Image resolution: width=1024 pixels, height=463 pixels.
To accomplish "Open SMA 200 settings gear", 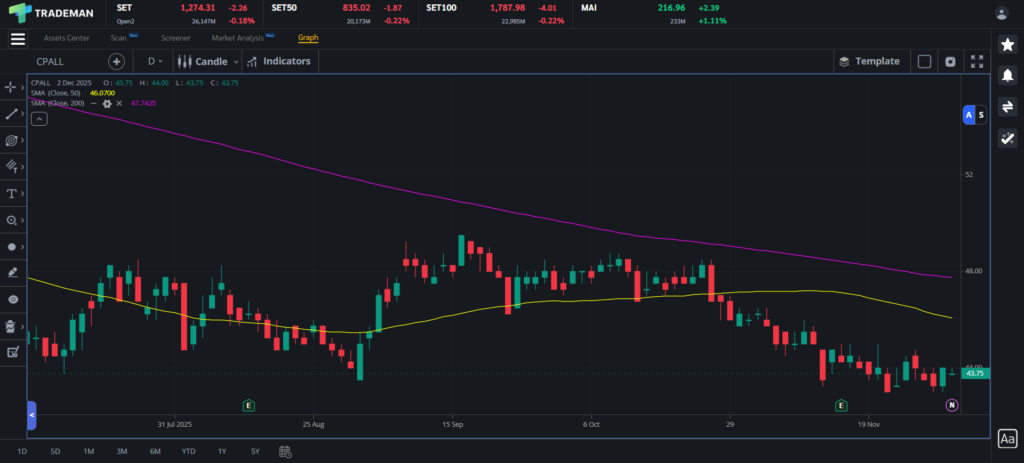I will 107,103.
